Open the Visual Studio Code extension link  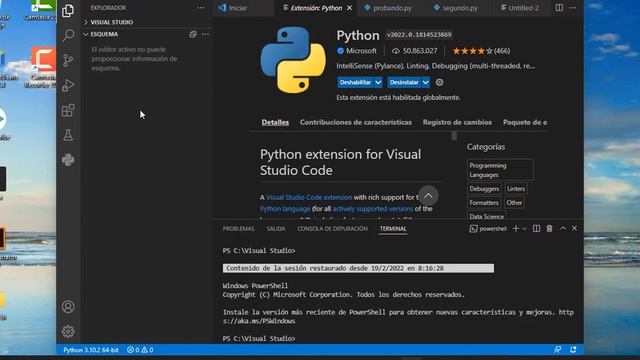(309, 197)
